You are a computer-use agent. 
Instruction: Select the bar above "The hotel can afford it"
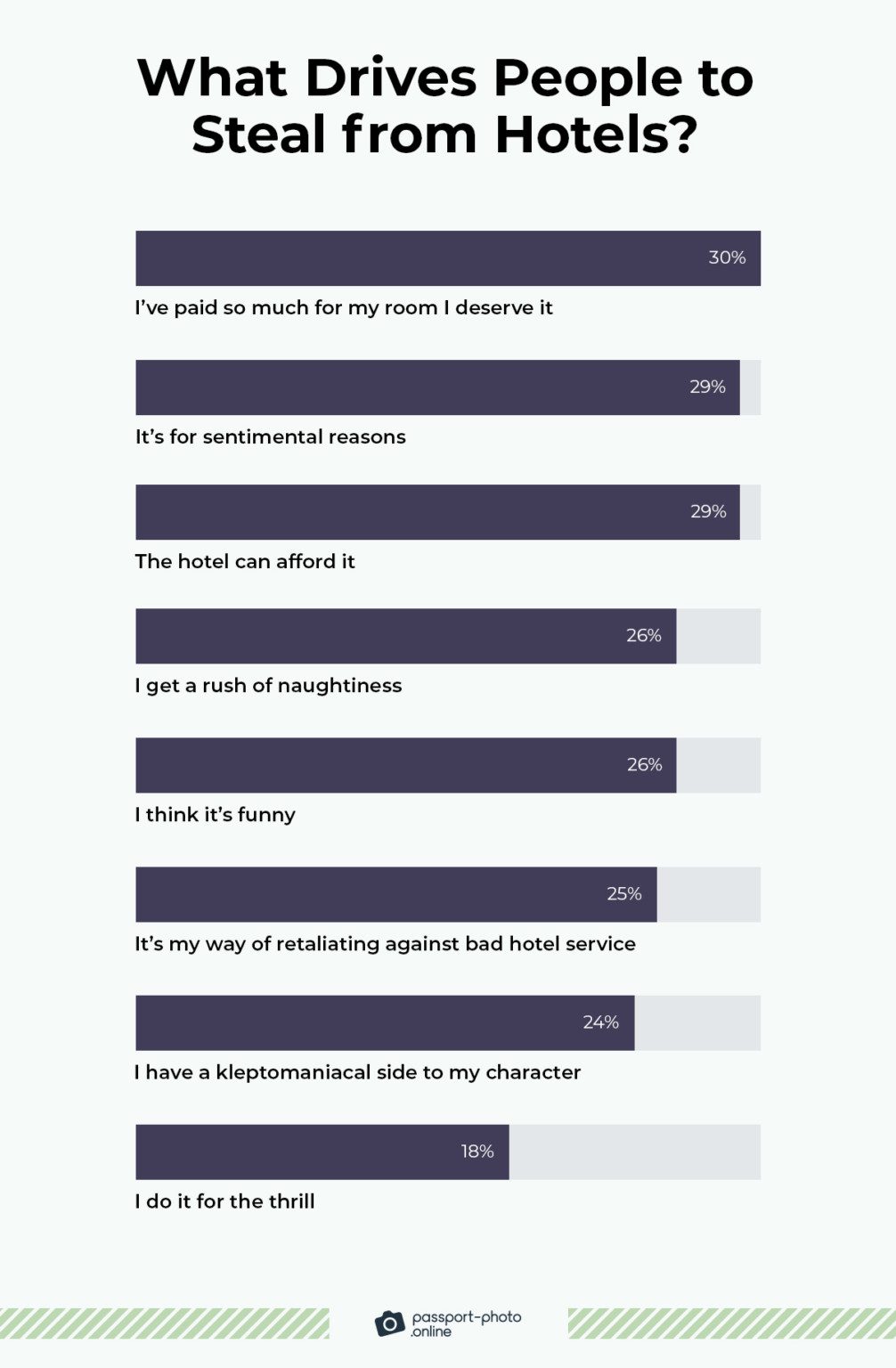437,512
